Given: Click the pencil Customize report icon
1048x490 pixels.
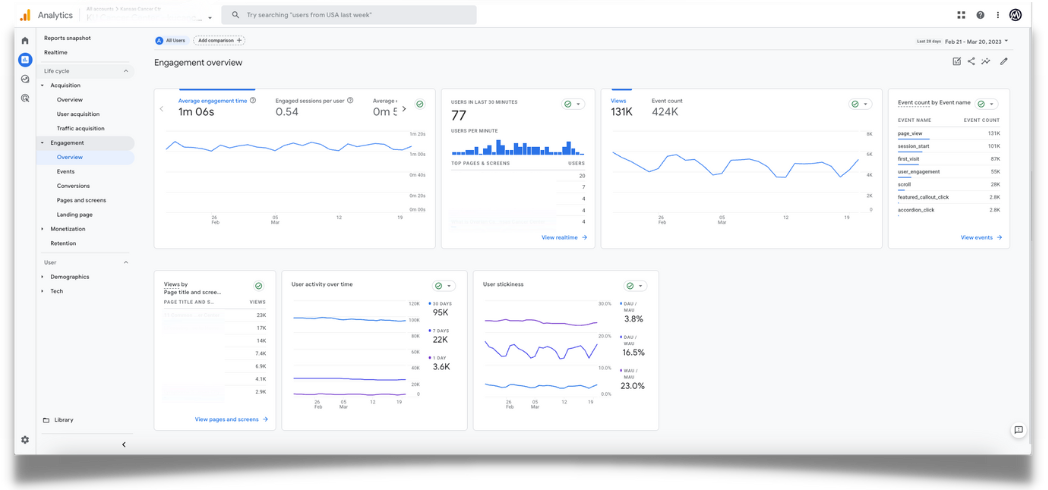Looking at the screenshot, I should coord(1003,62).
